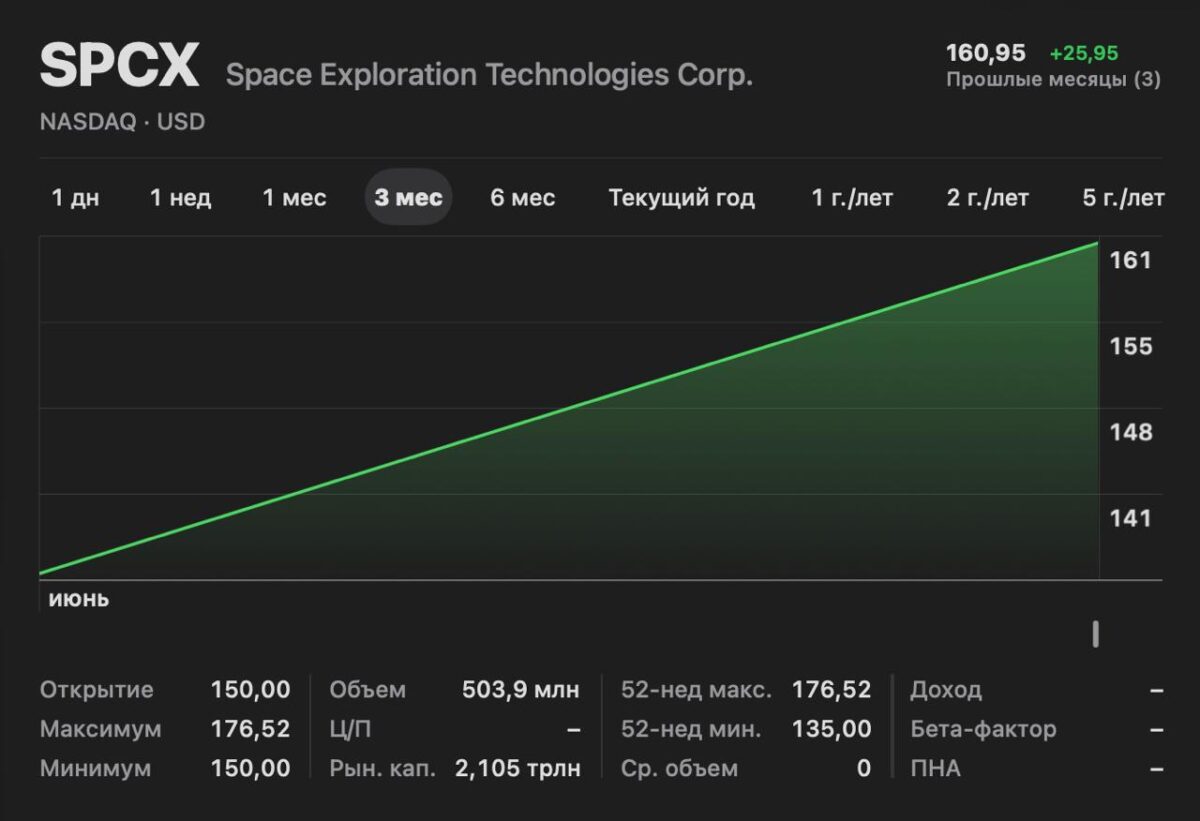Viewport: 1200px width, 821px height.
Task: Click the SPCX ticker symbol
Action: [120, 67]
